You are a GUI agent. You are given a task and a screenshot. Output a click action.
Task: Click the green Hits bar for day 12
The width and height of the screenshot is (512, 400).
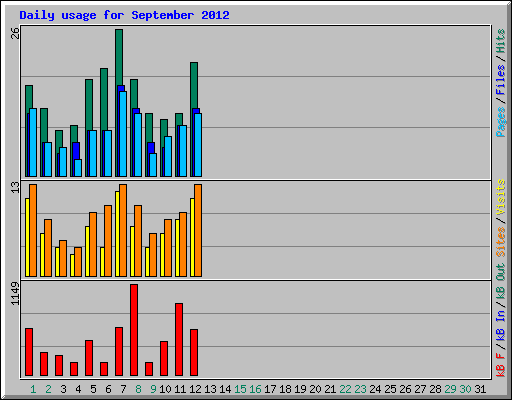click(194, 85)
